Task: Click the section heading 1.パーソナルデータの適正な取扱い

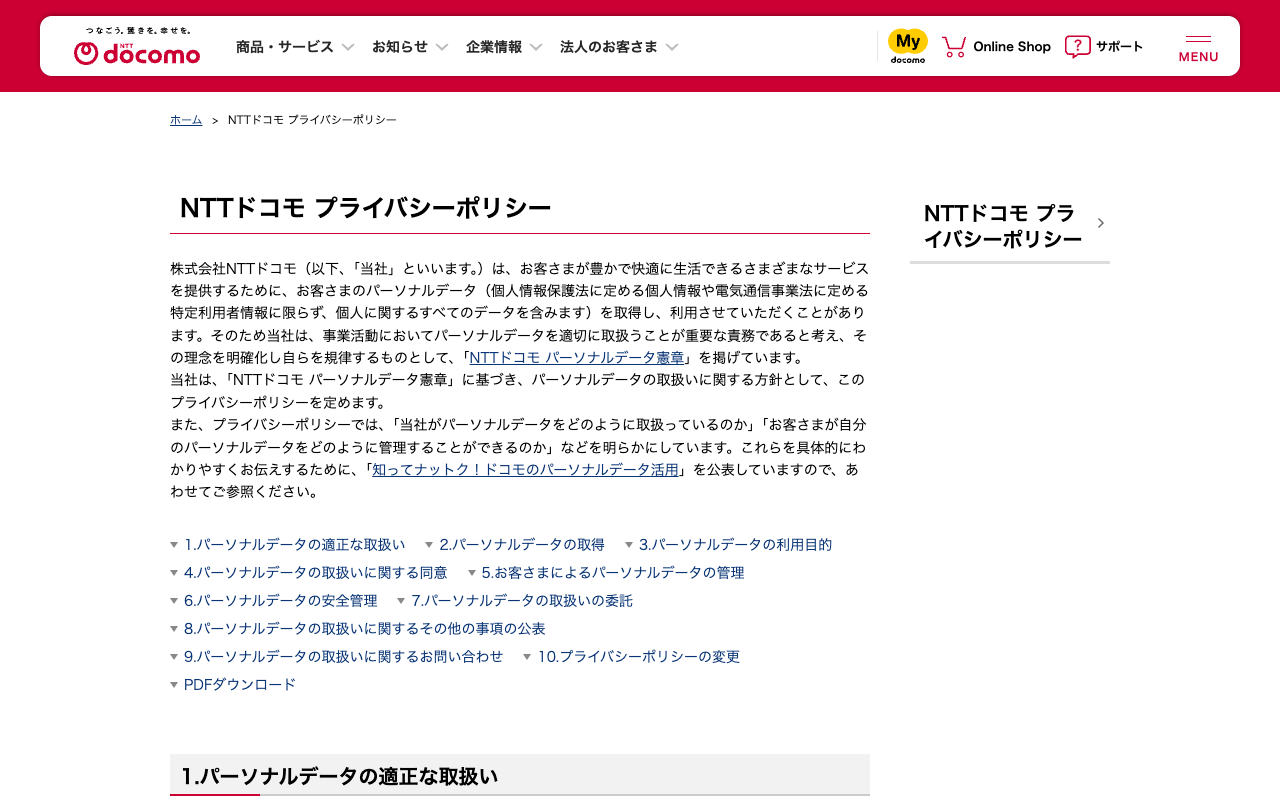Action: [339, 776]
